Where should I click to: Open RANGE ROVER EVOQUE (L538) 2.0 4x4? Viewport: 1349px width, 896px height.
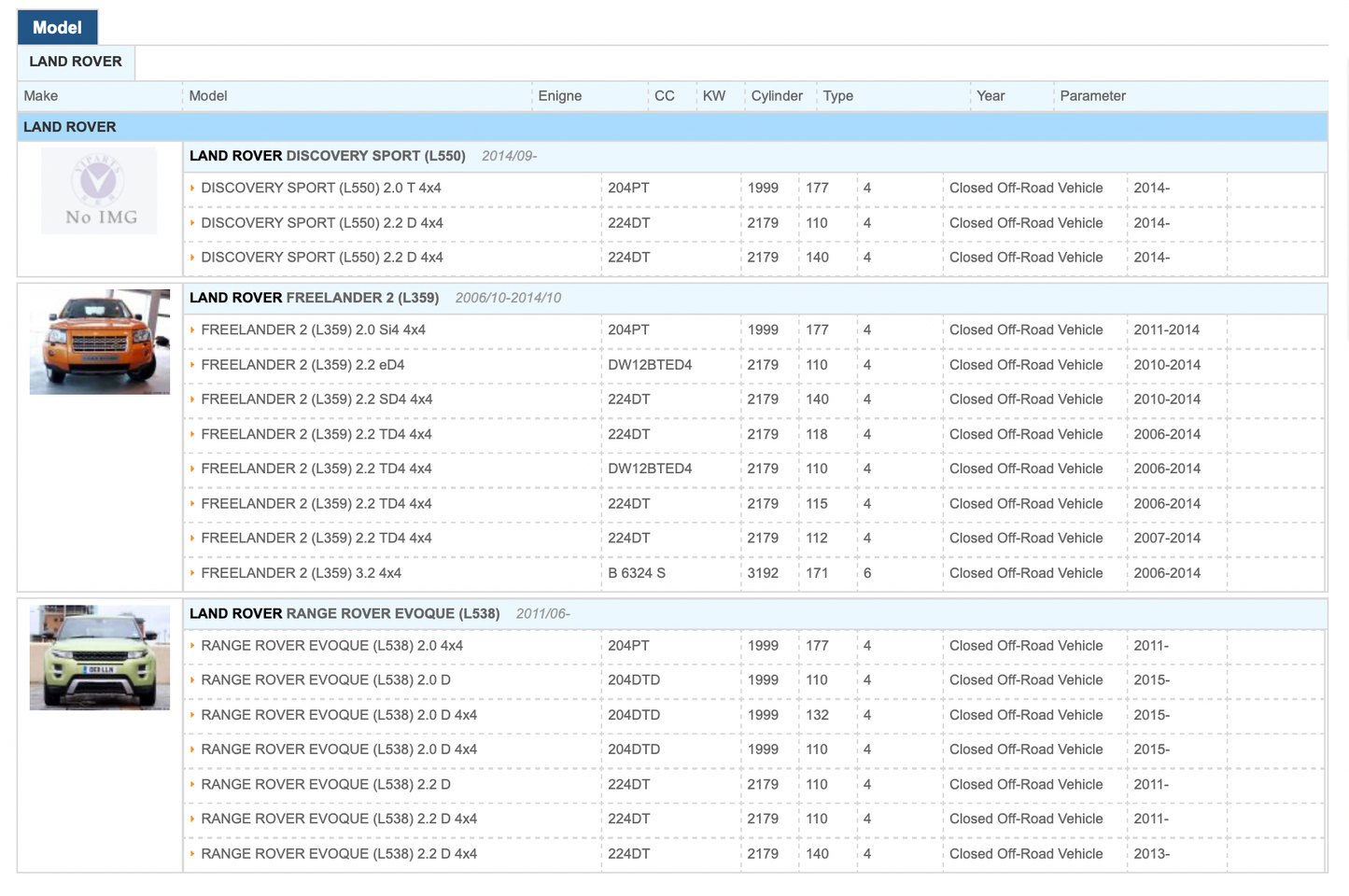tap(331, 646)
